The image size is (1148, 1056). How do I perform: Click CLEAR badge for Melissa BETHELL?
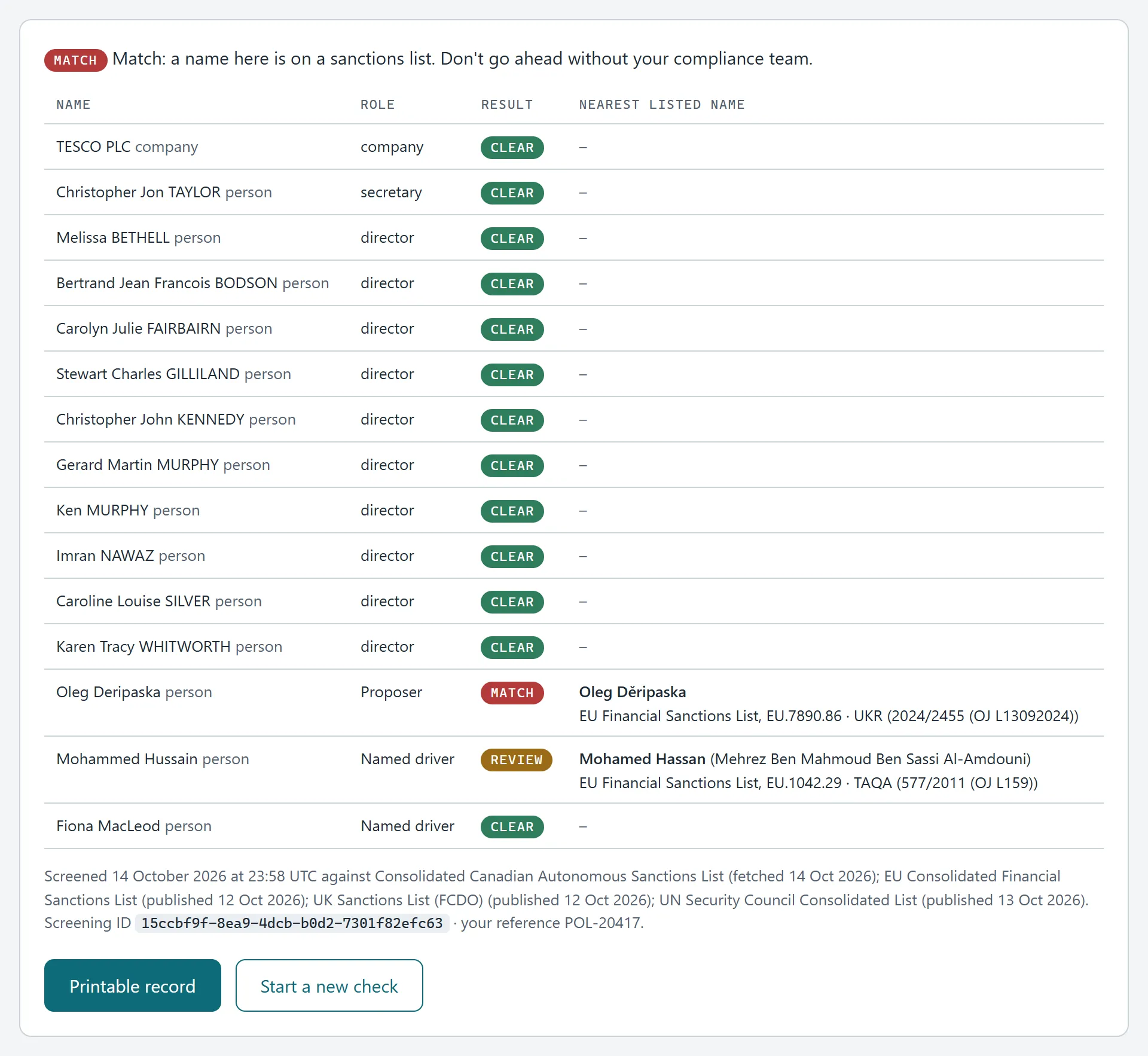(512, 238)
